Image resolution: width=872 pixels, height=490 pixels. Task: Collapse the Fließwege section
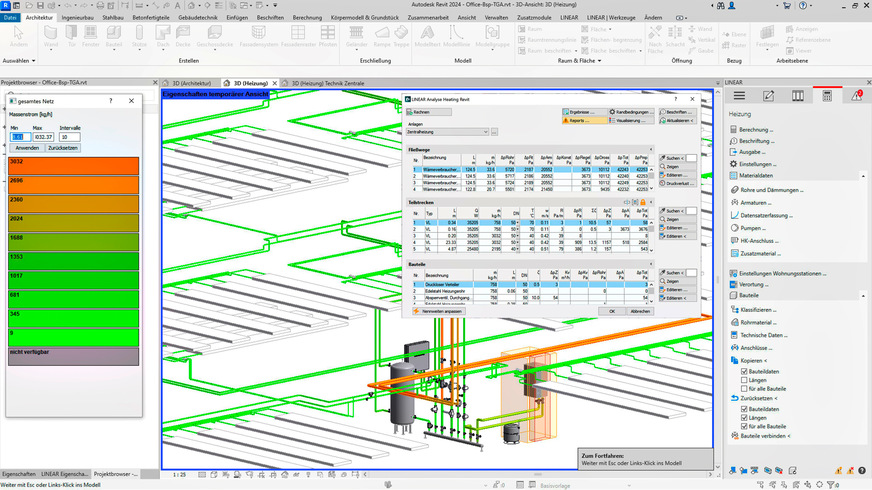tap(651, 150)
